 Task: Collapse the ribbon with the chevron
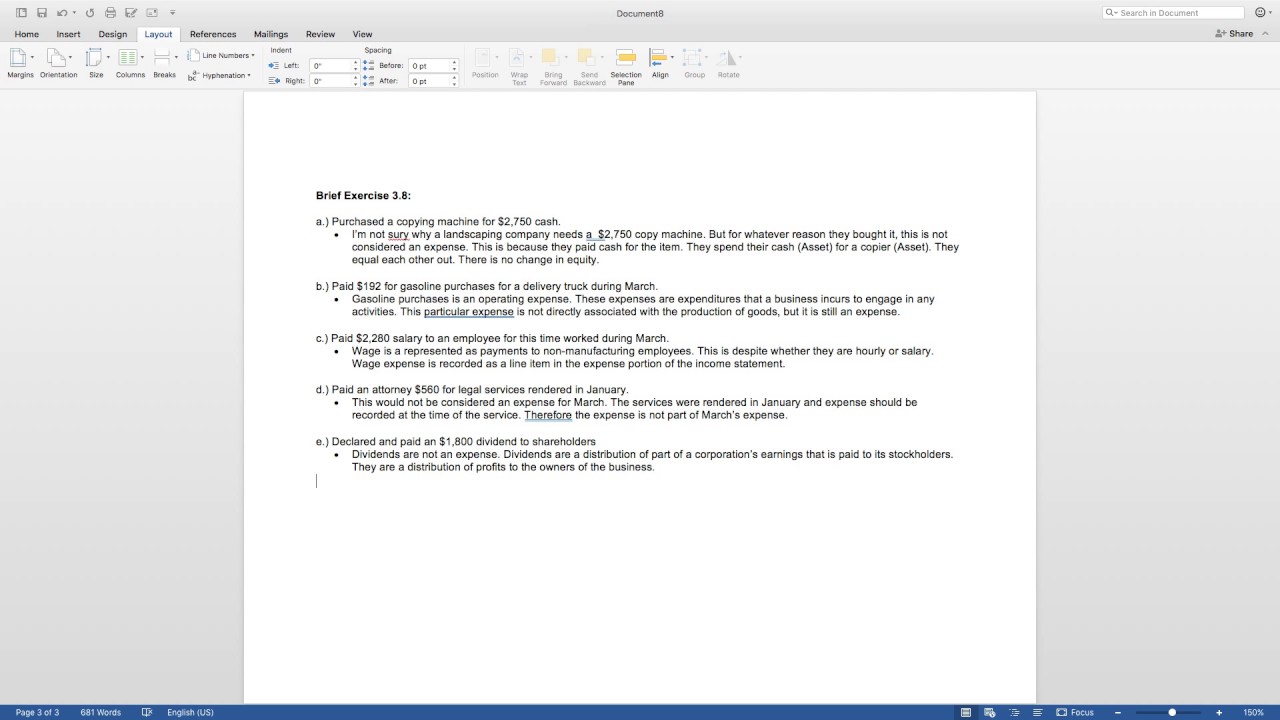(x=1265, y=33)
